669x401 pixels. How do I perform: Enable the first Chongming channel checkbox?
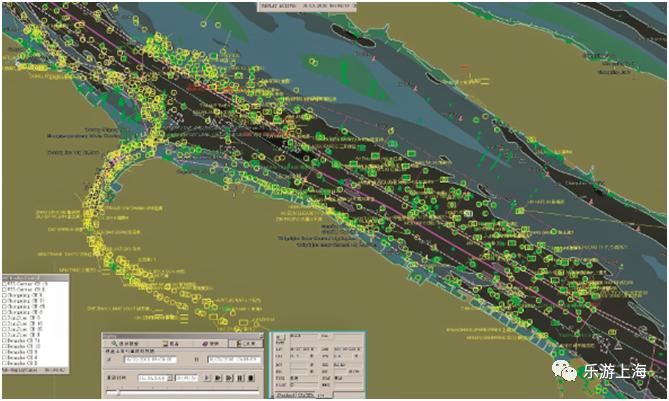pyautogui.click(x=5, y=295)
